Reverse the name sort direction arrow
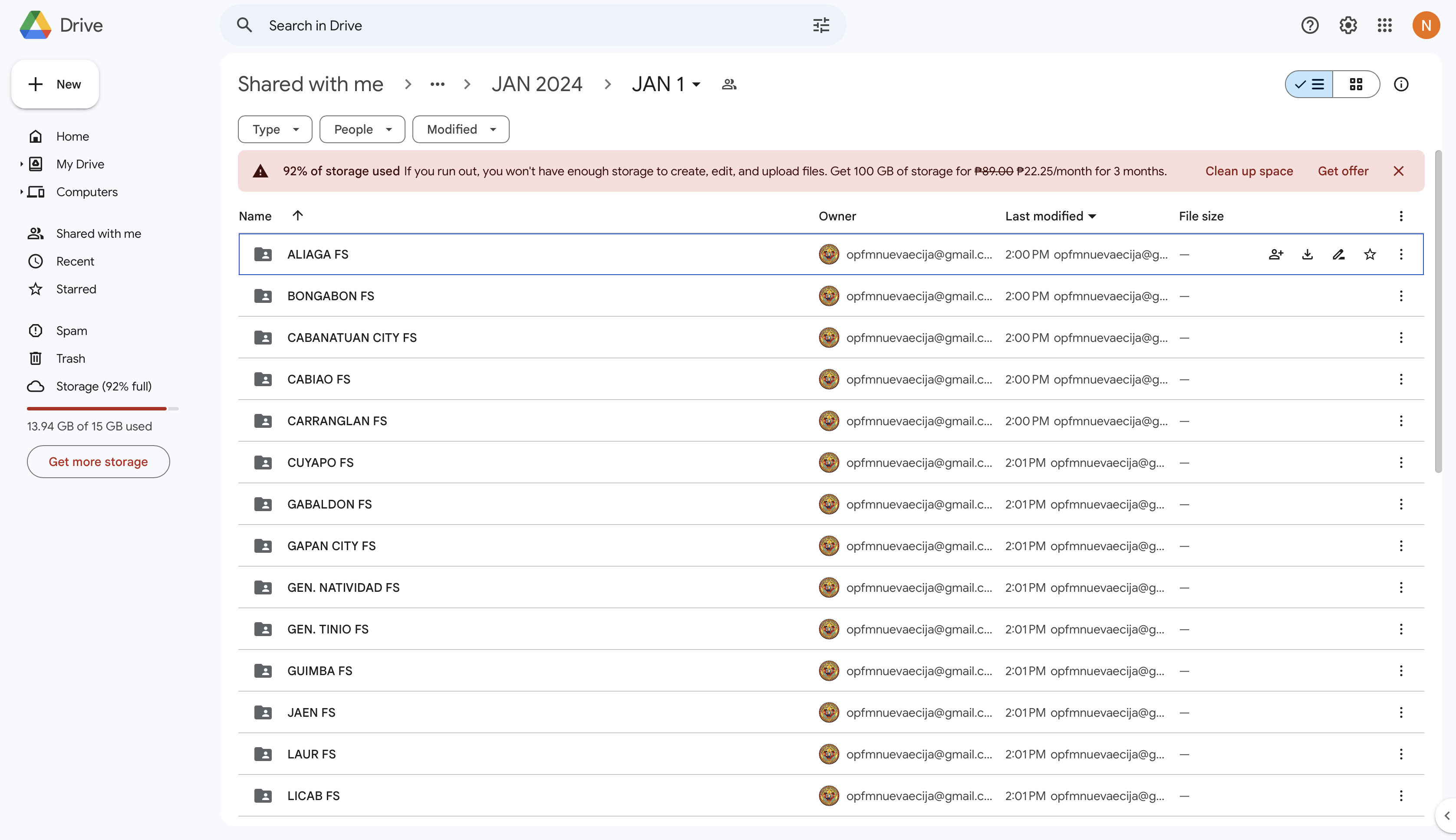Viewport: 1456px width, 840px height. tap(297, 215)
